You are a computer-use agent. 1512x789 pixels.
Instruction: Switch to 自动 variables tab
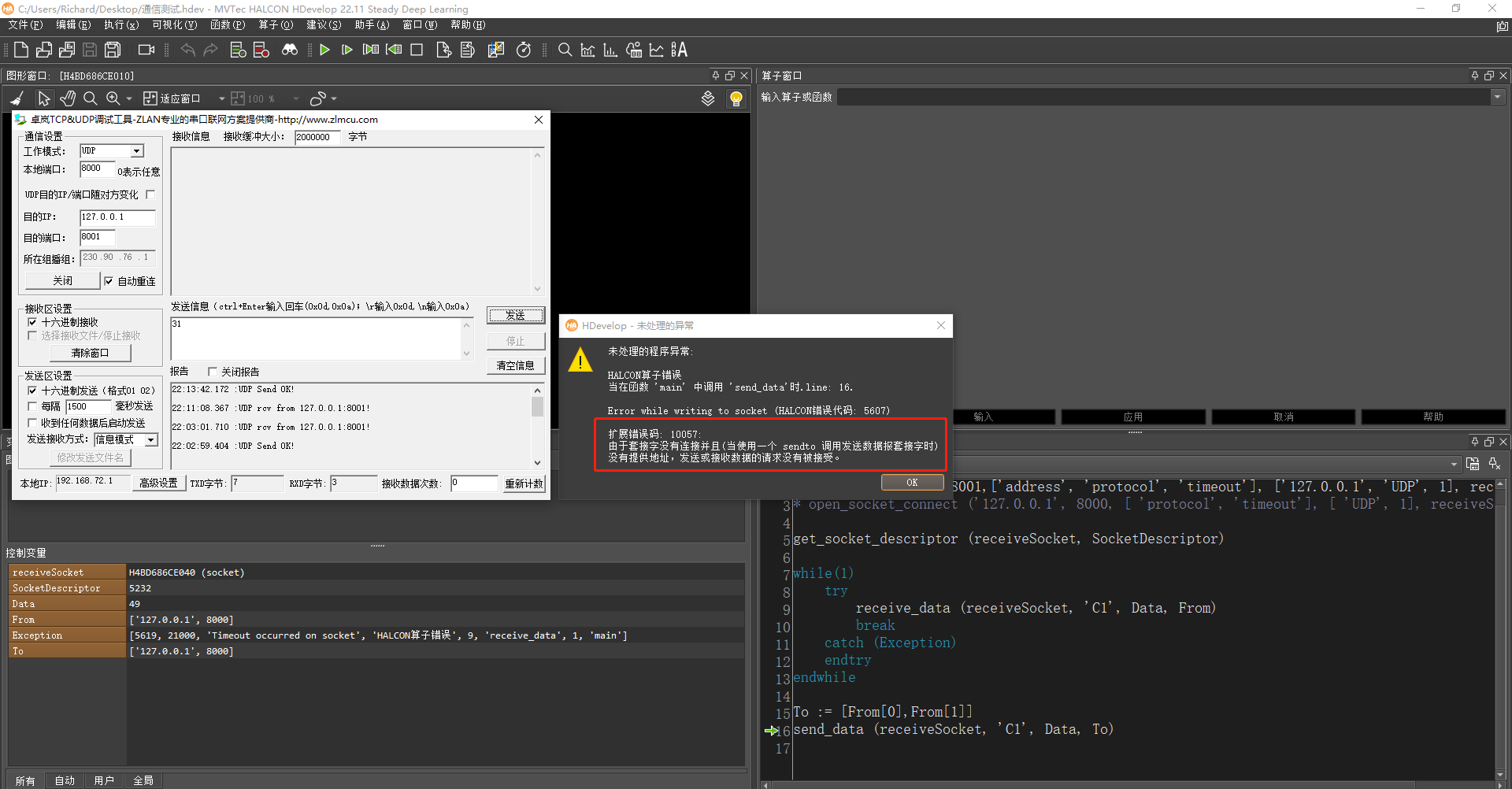tap(65, 780)
